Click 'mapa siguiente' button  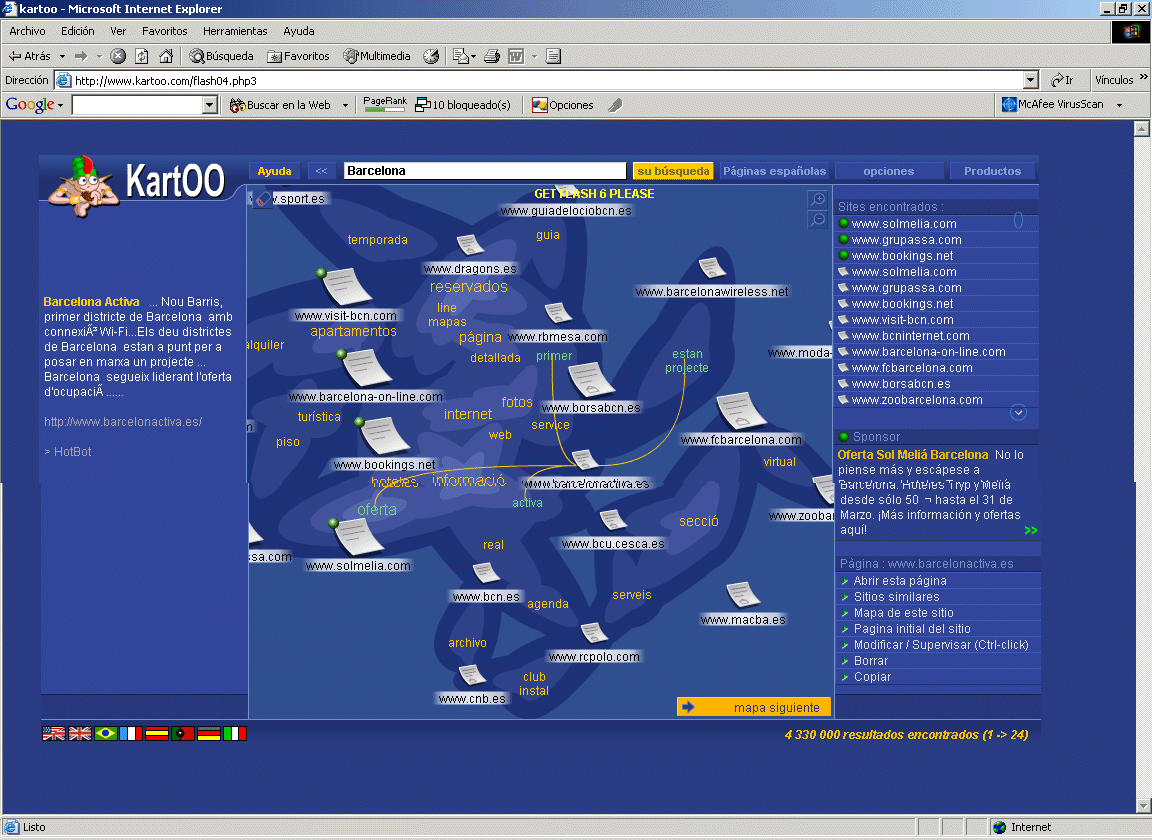click(x=754, y=707)
